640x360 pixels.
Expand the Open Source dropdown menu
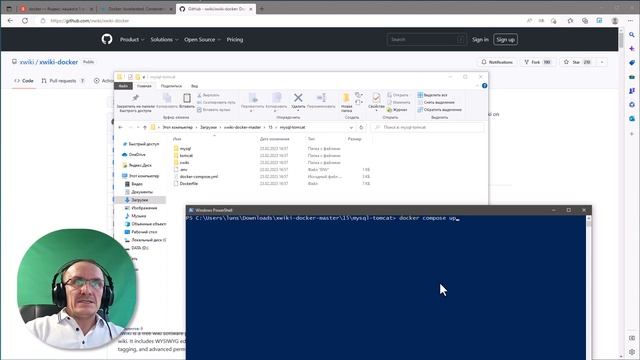[202, 40]
